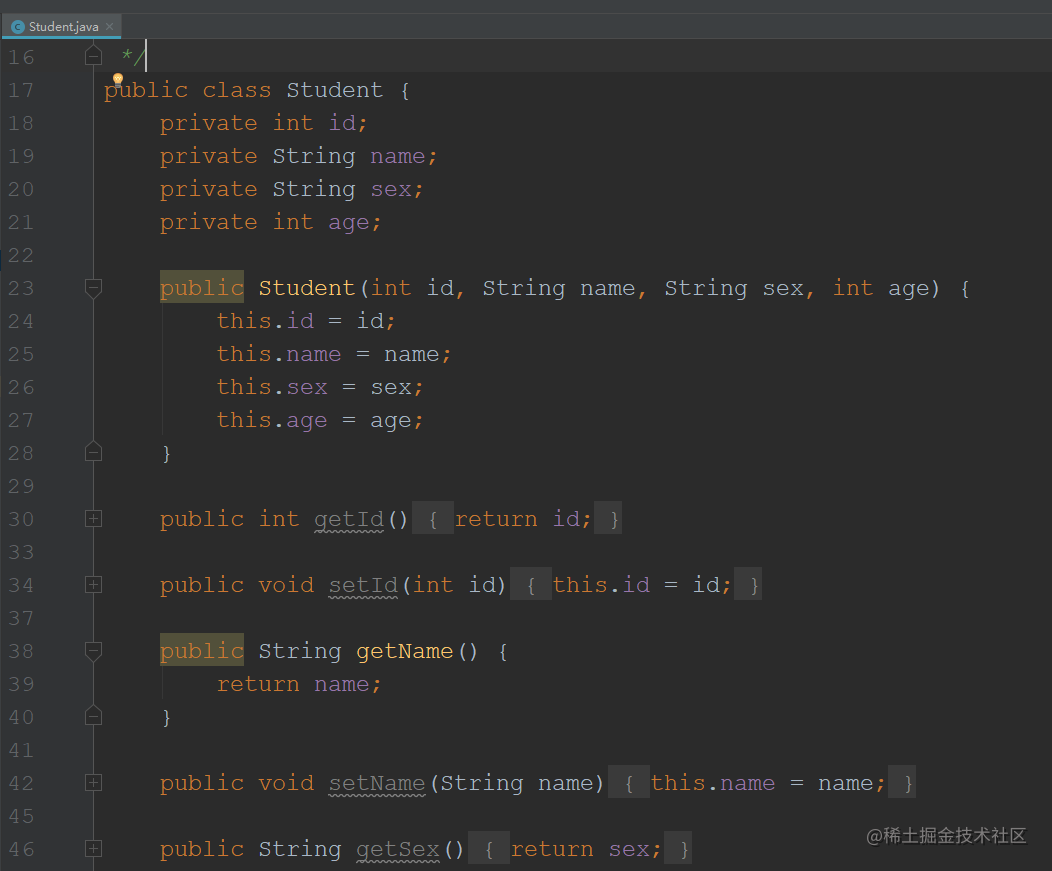This screenshot has height=871, width=1052.
Task: Click highlighted 'public' keyword on line 23
Action: pos(201,287)
